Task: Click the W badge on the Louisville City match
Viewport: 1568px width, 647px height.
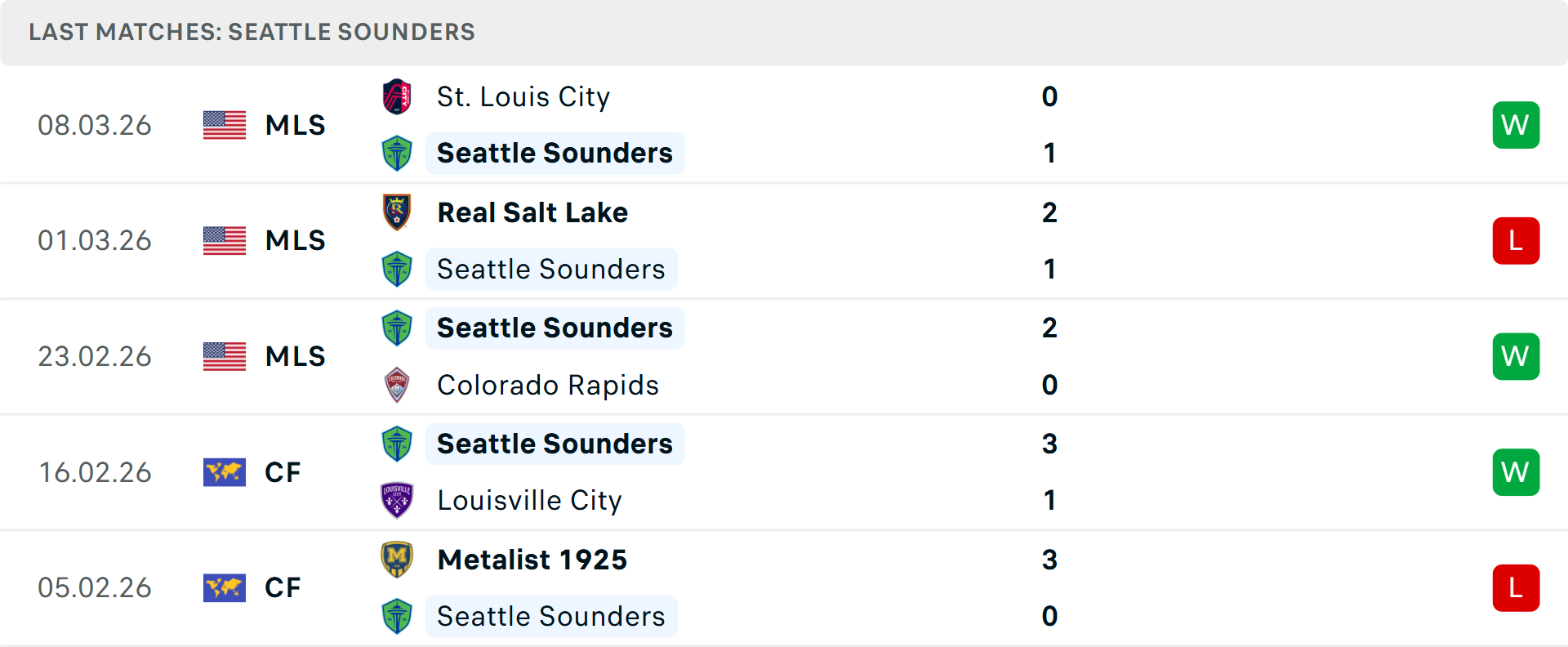Action: 1516,472
